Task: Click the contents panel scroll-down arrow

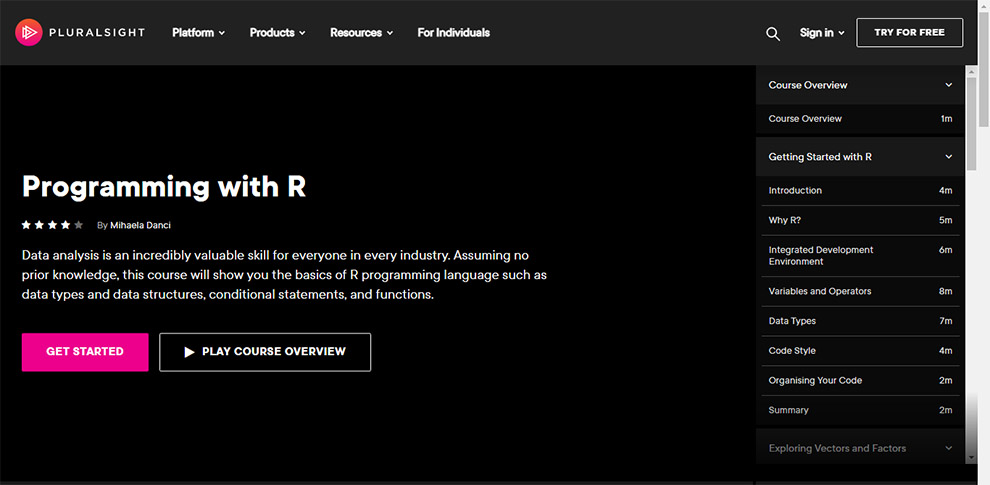Action: 971,457
